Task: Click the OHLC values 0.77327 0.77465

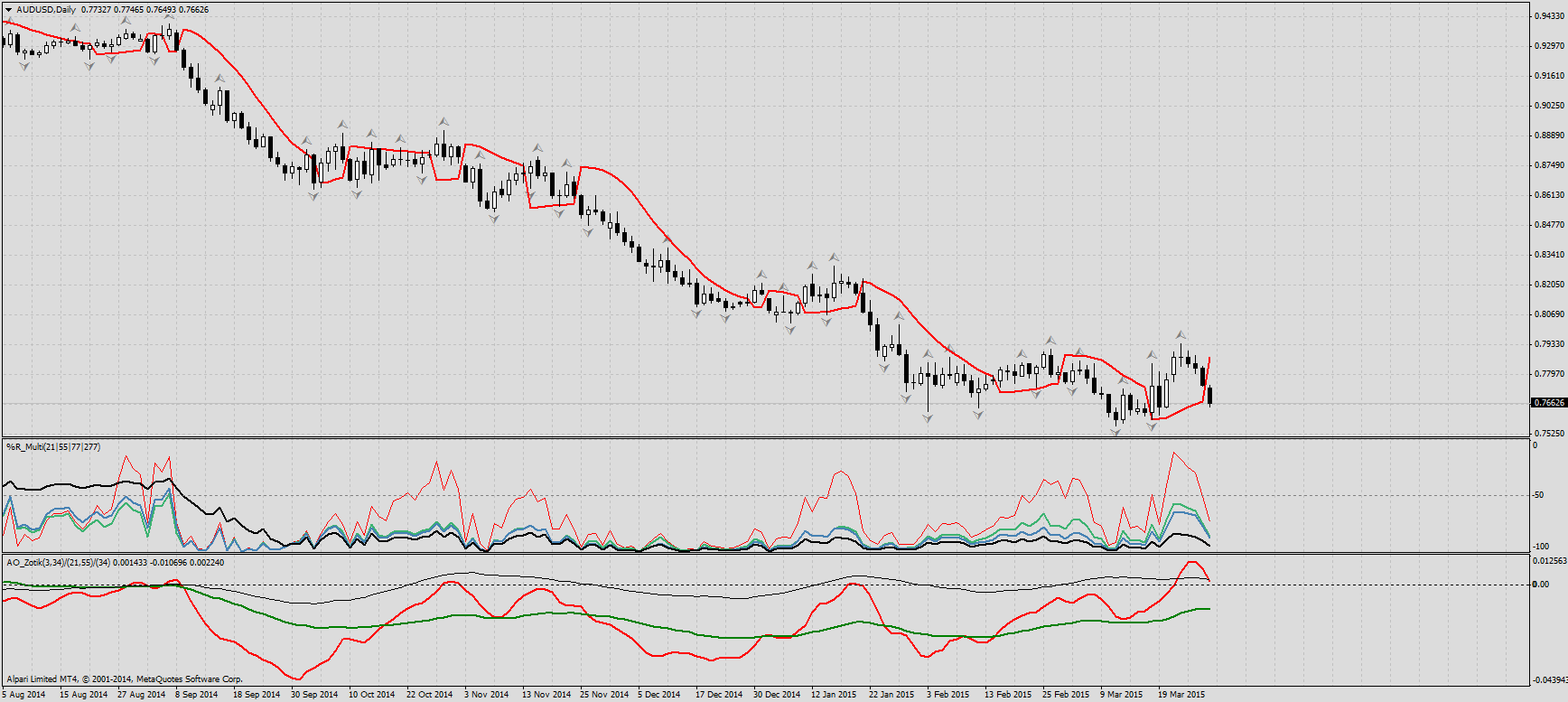Action: tap(112, 10)
